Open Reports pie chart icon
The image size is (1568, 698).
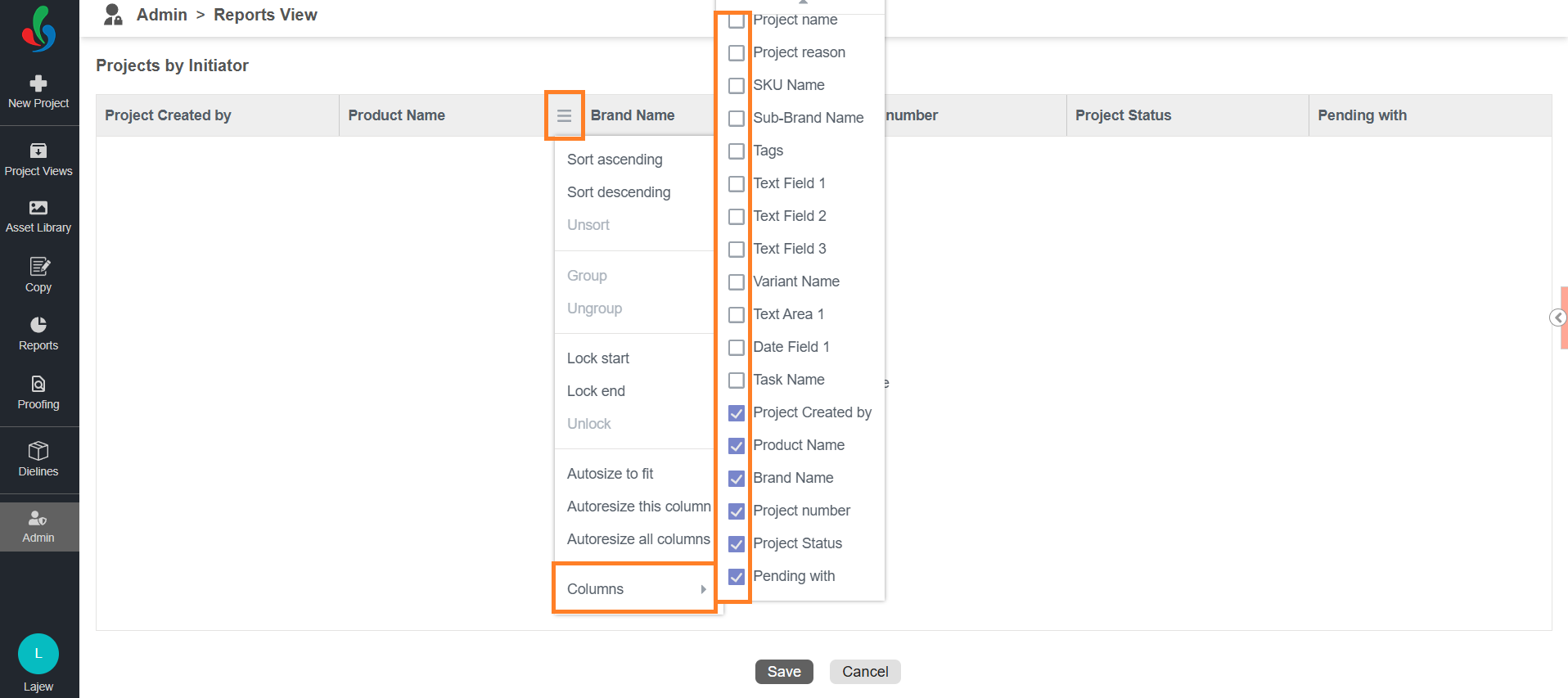(38, 325)
